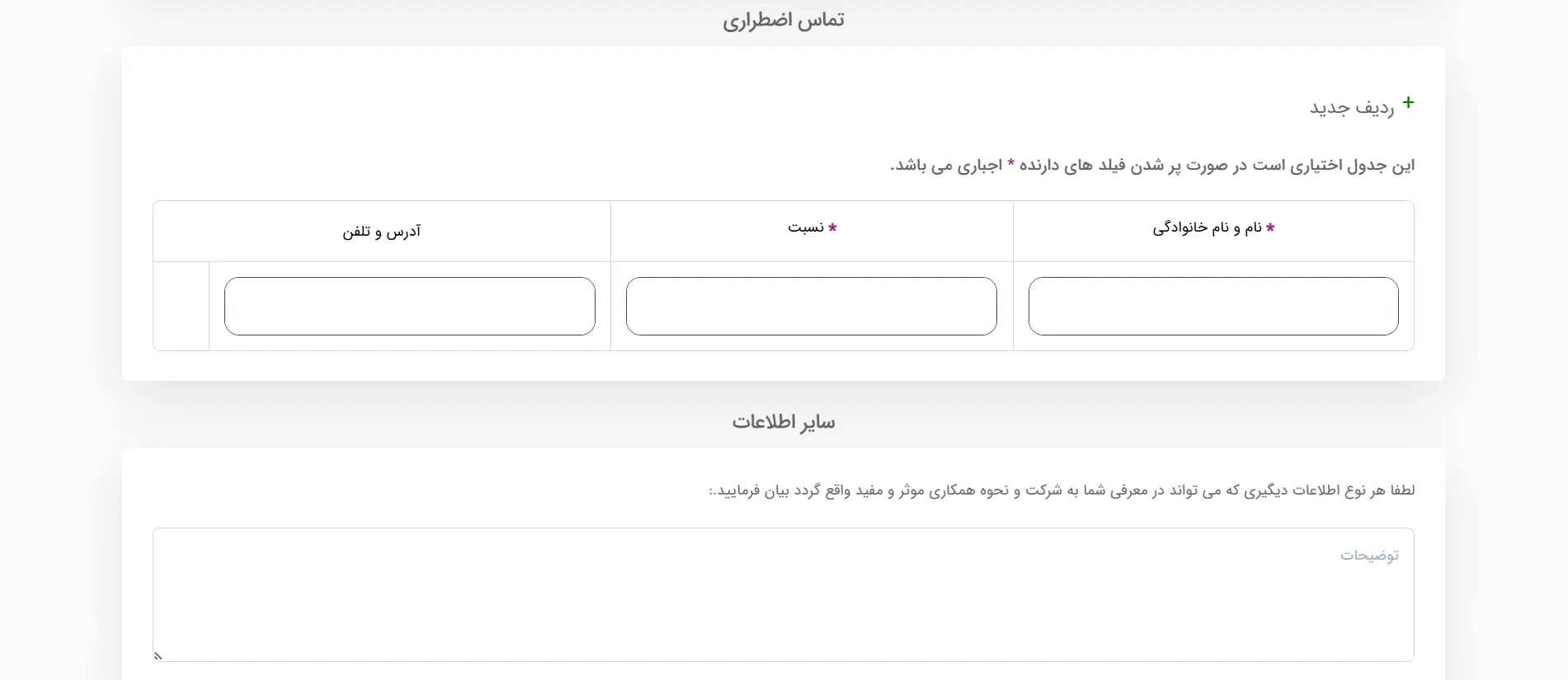Click the 'سایر اطلاعات' section heading
This screenshot has height=680, width=1568.
tap(783, 422)
